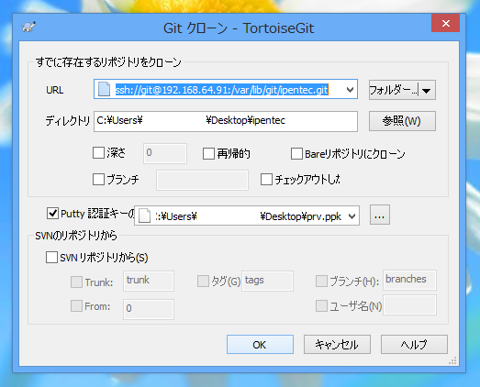Click the branches text field
Screen dimensions: 480x387
point(410,280)
